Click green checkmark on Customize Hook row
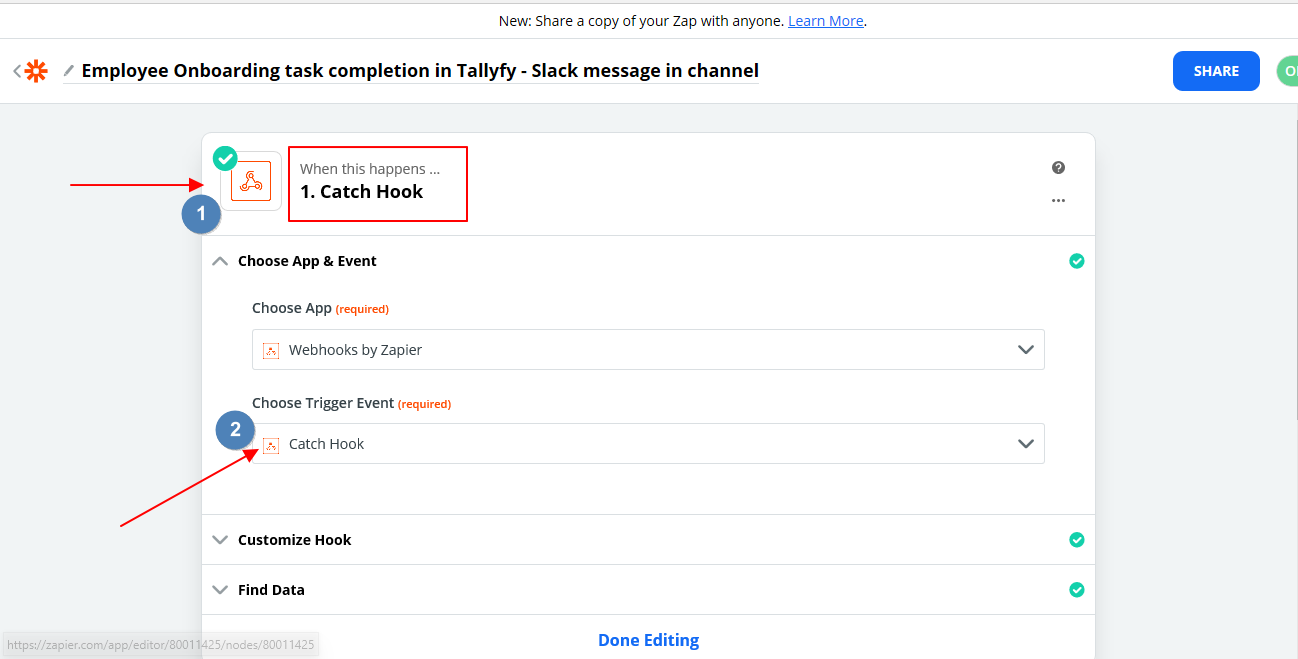The height and width of the screenshot is (659, 1298). (1076, 540)
